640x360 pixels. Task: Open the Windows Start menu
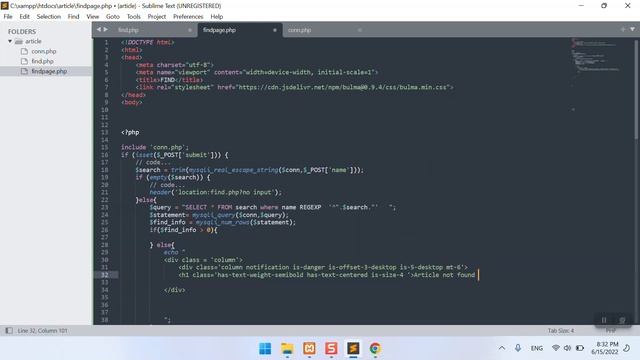[x=265, y=349]
